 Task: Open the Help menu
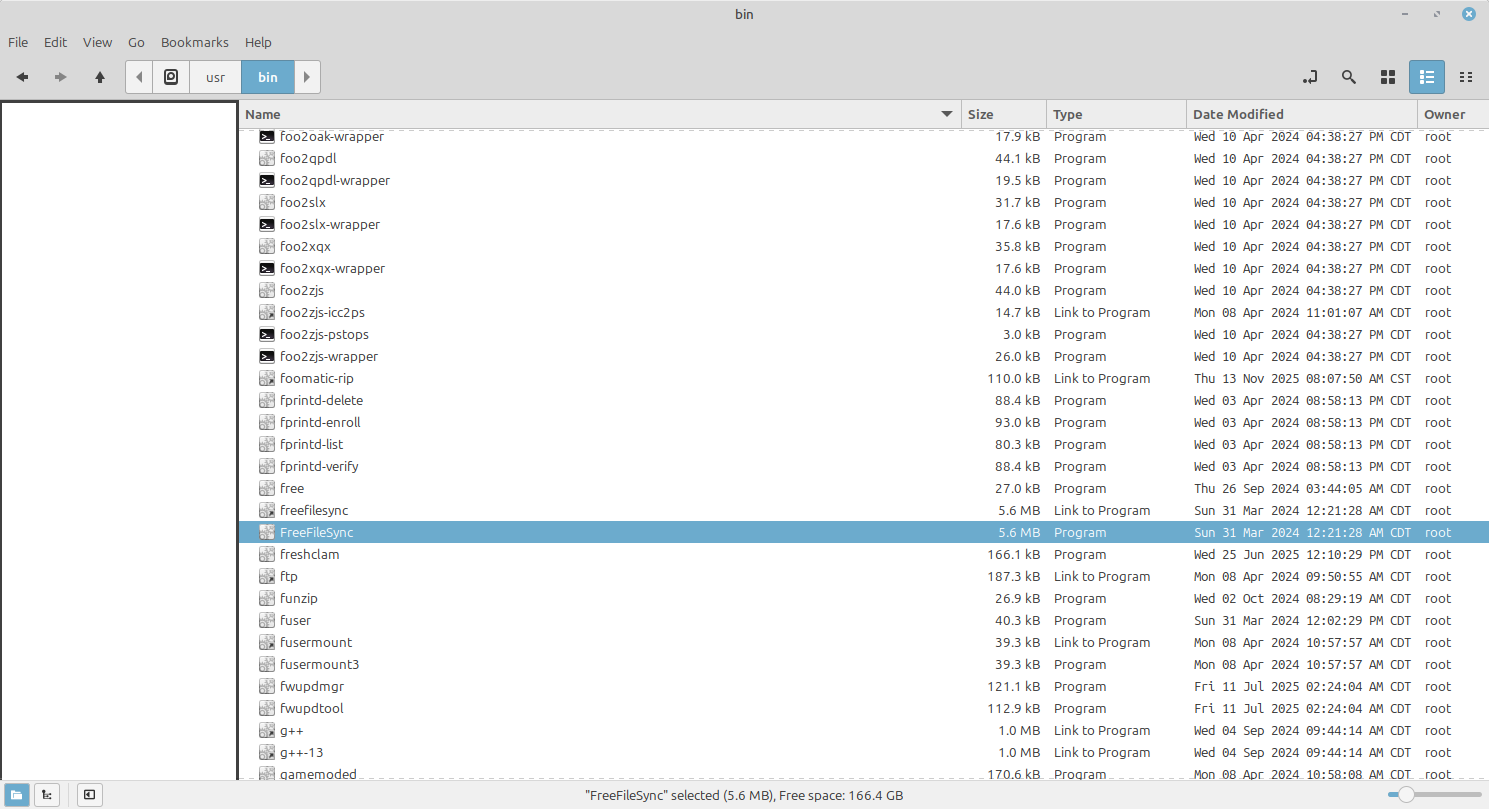click(x=258, y=42)
